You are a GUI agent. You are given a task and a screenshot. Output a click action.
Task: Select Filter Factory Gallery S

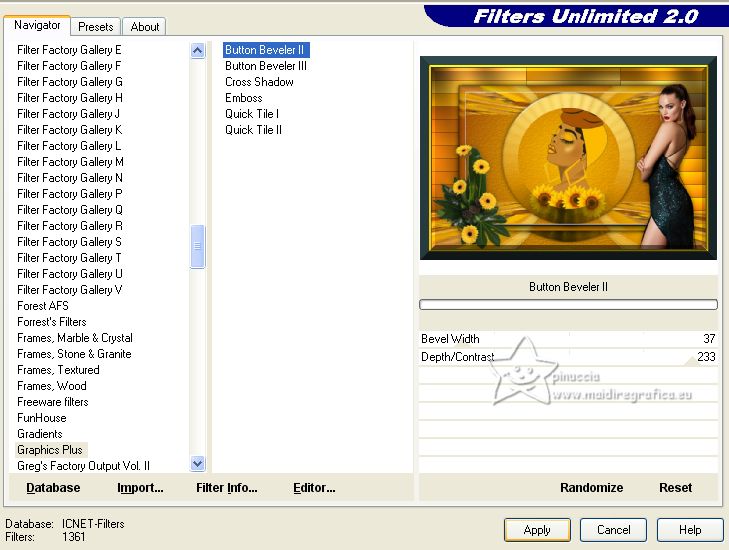(69, 242)
